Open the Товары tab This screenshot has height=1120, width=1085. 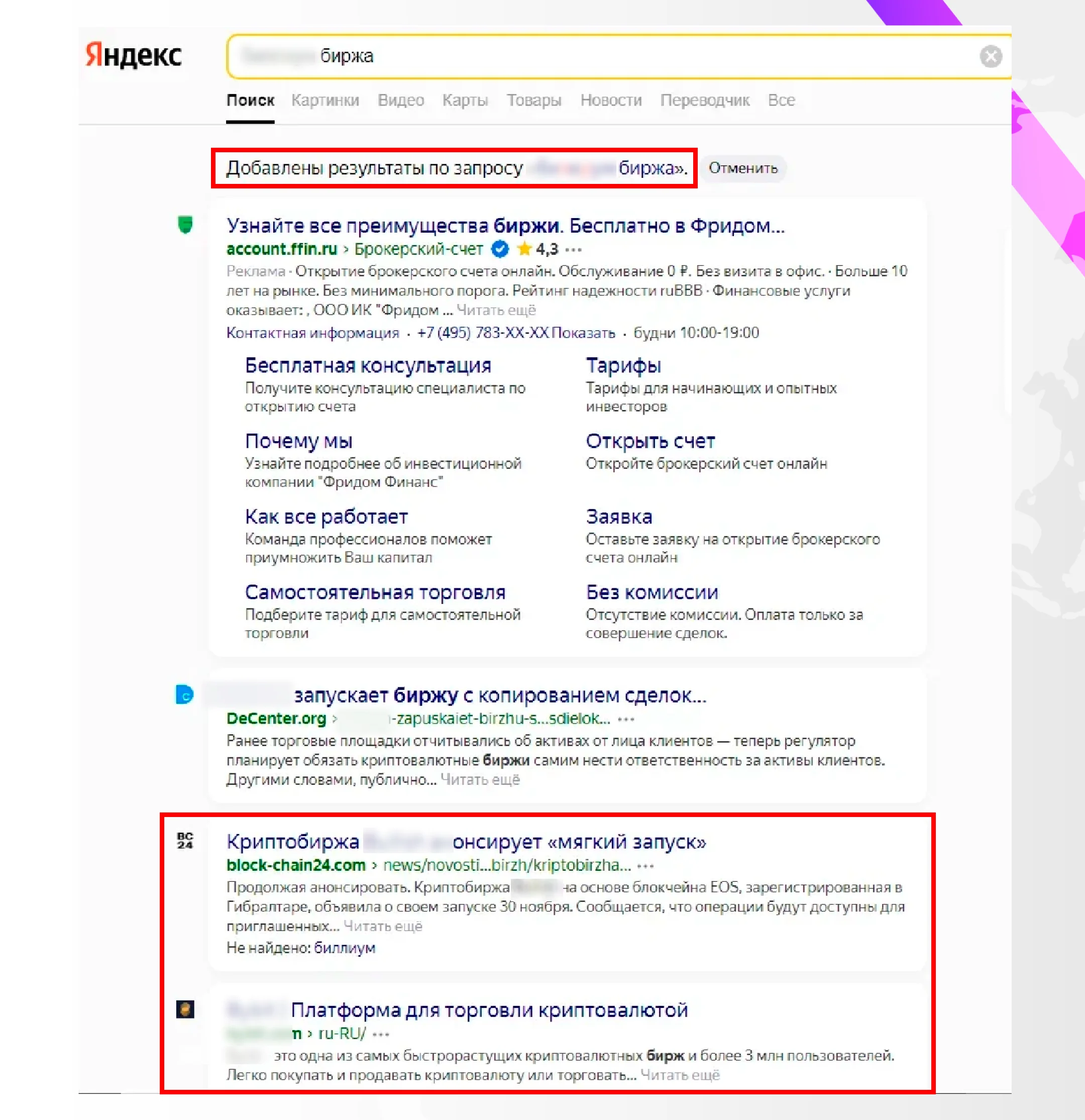tap(533, 100)
